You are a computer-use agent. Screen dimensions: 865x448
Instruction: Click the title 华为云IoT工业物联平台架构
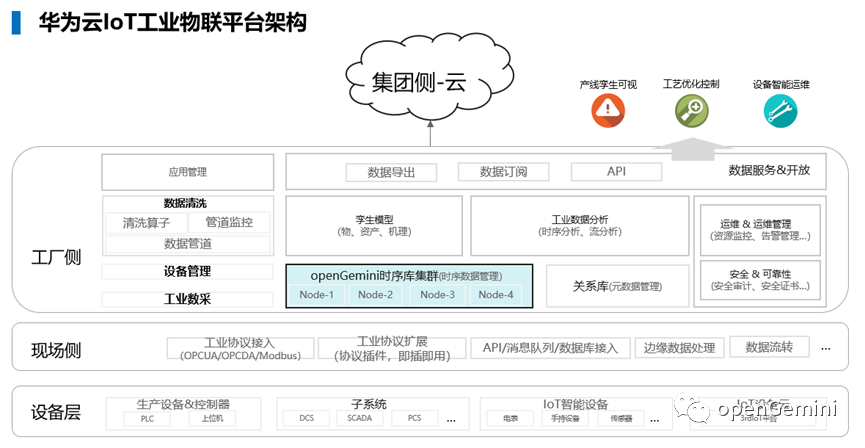(172, 23)
